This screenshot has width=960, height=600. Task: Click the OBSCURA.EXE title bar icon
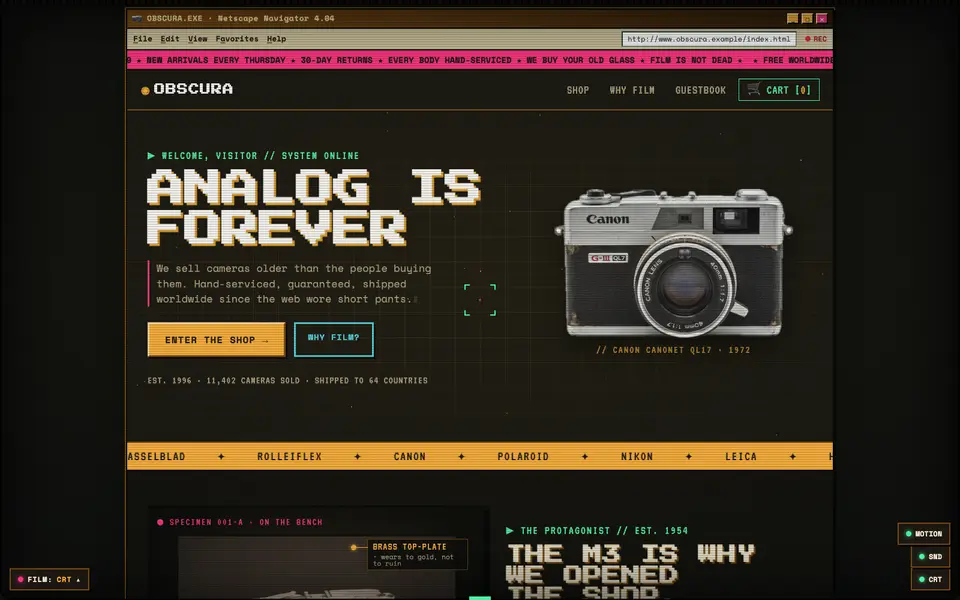coord(137,18)
